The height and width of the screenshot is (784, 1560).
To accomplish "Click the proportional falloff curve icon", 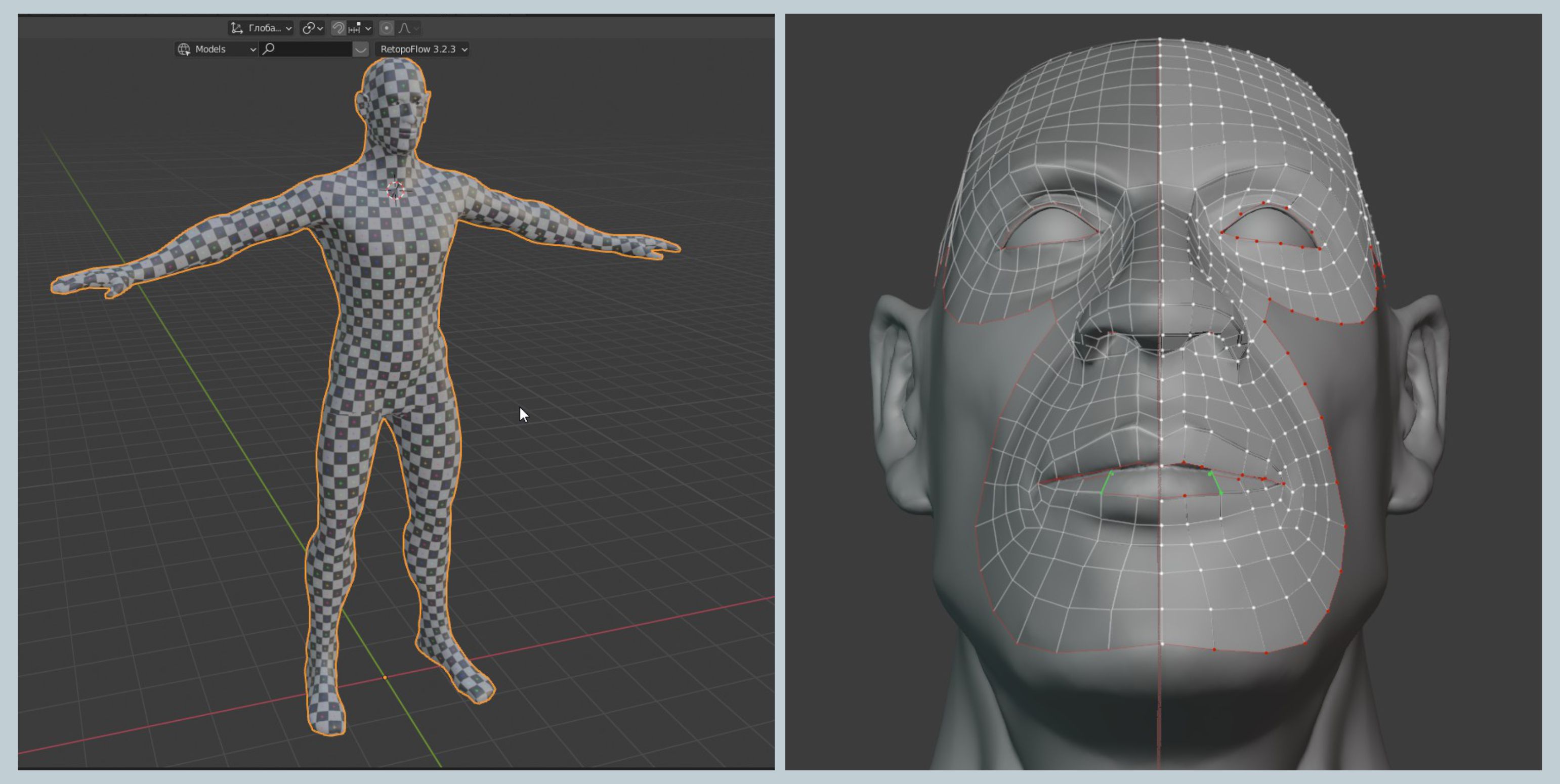I will 404,28.
